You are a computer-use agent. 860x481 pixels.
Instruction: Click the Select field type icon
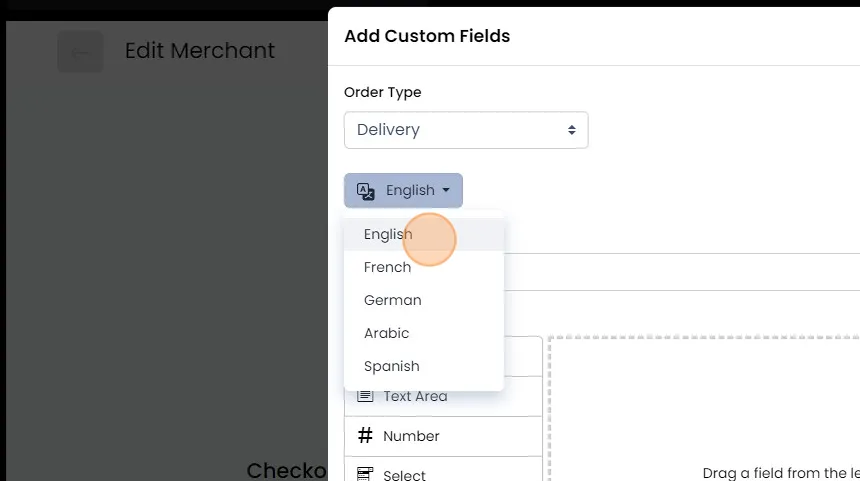click(x=365, y=474)
